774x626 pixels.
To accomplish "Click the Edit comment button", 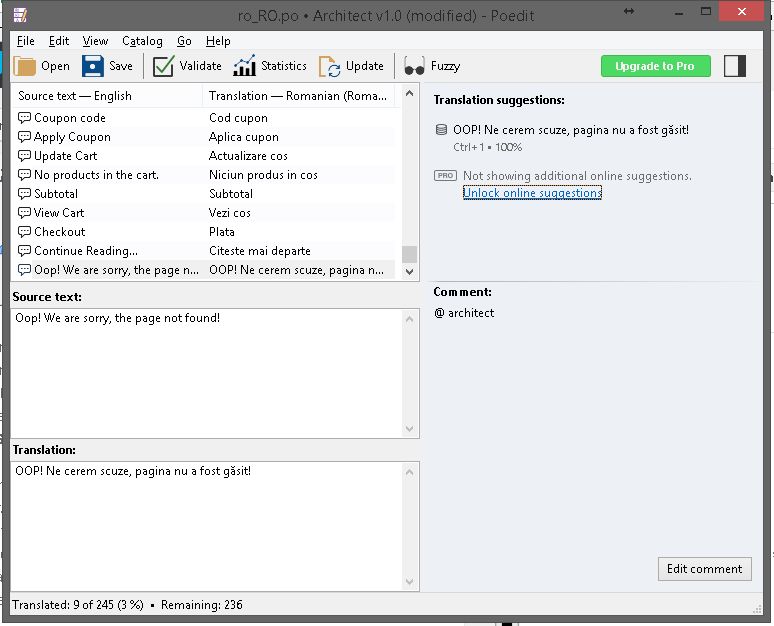I will coord(704,569).
